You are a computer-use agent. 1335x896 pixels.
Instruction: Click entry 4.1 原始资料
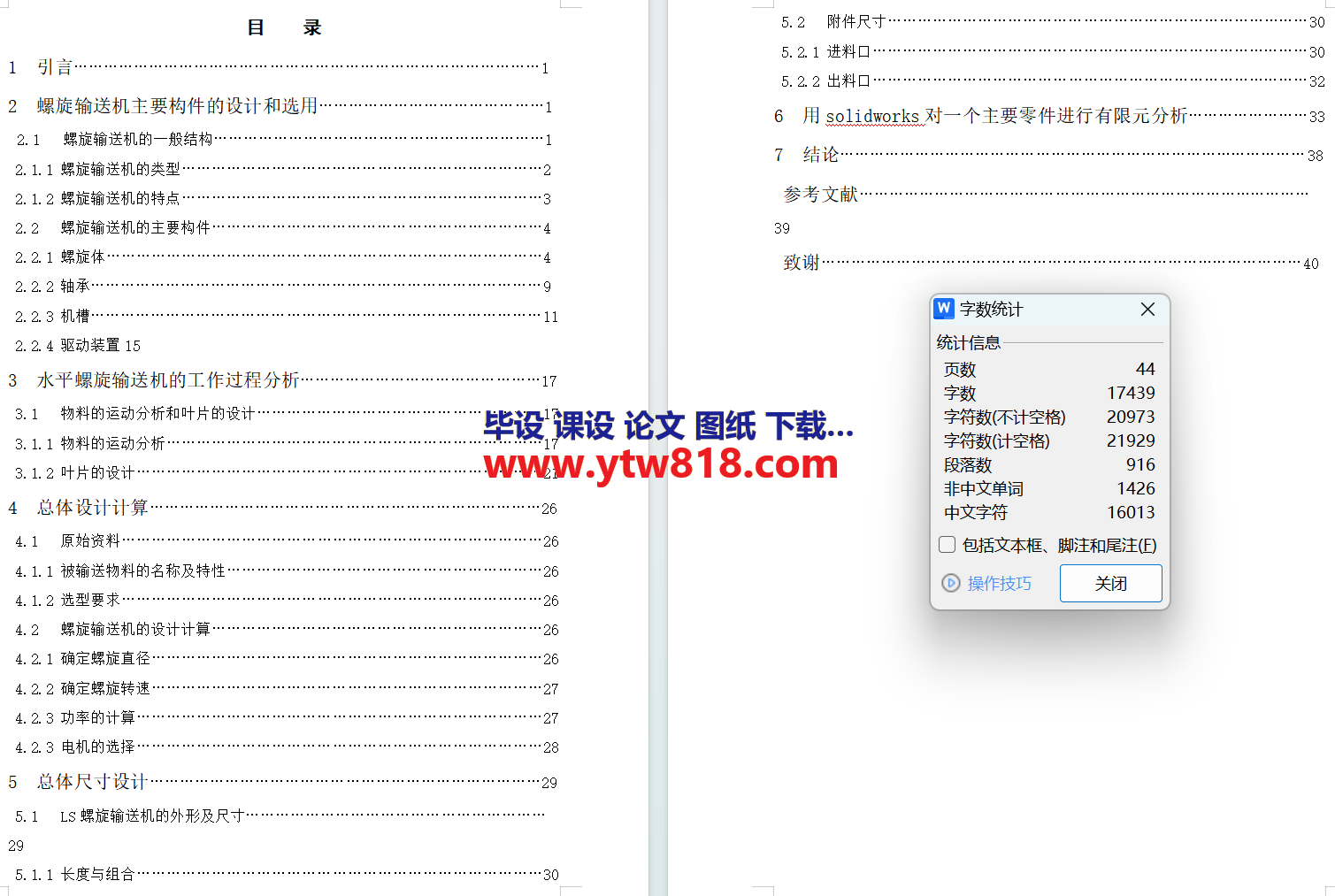click(287, 540)
